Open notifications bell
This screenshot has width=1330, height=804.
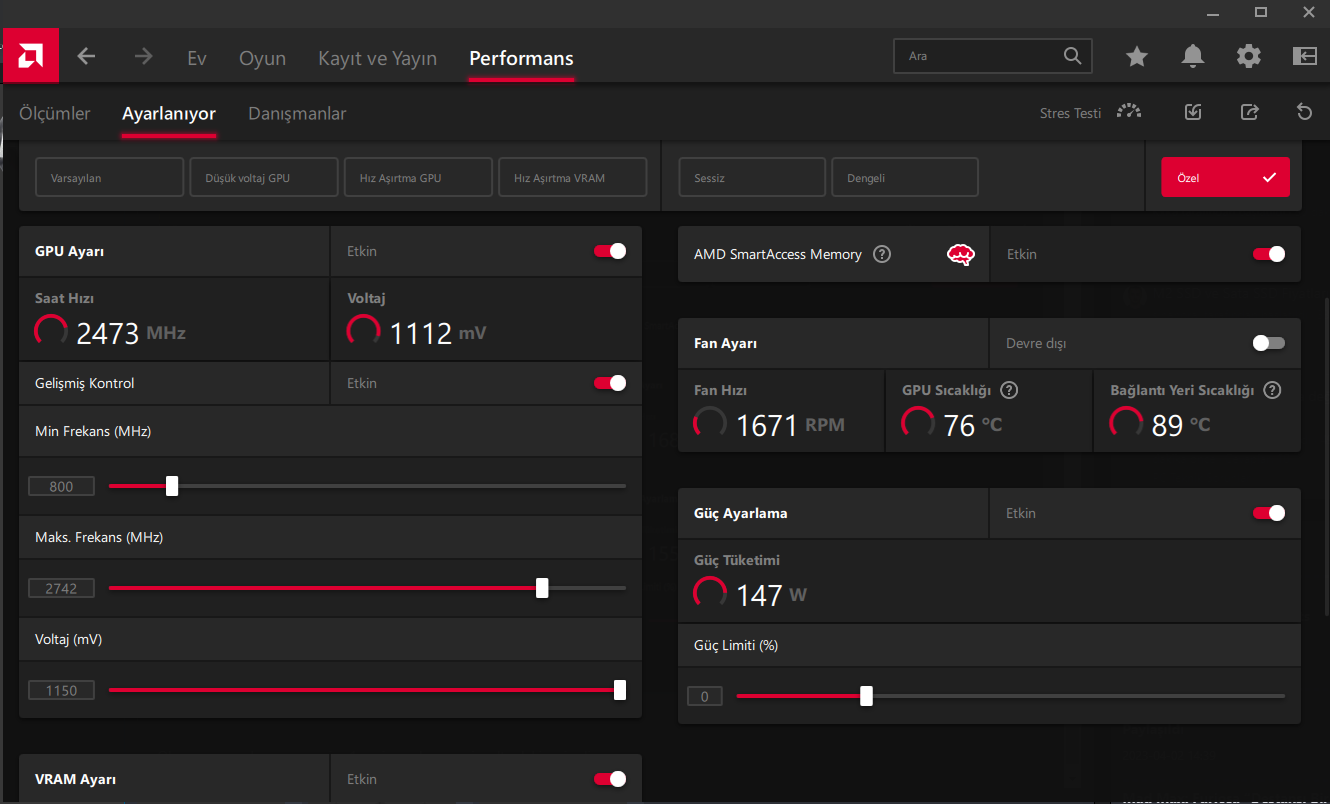[1193, 56]
